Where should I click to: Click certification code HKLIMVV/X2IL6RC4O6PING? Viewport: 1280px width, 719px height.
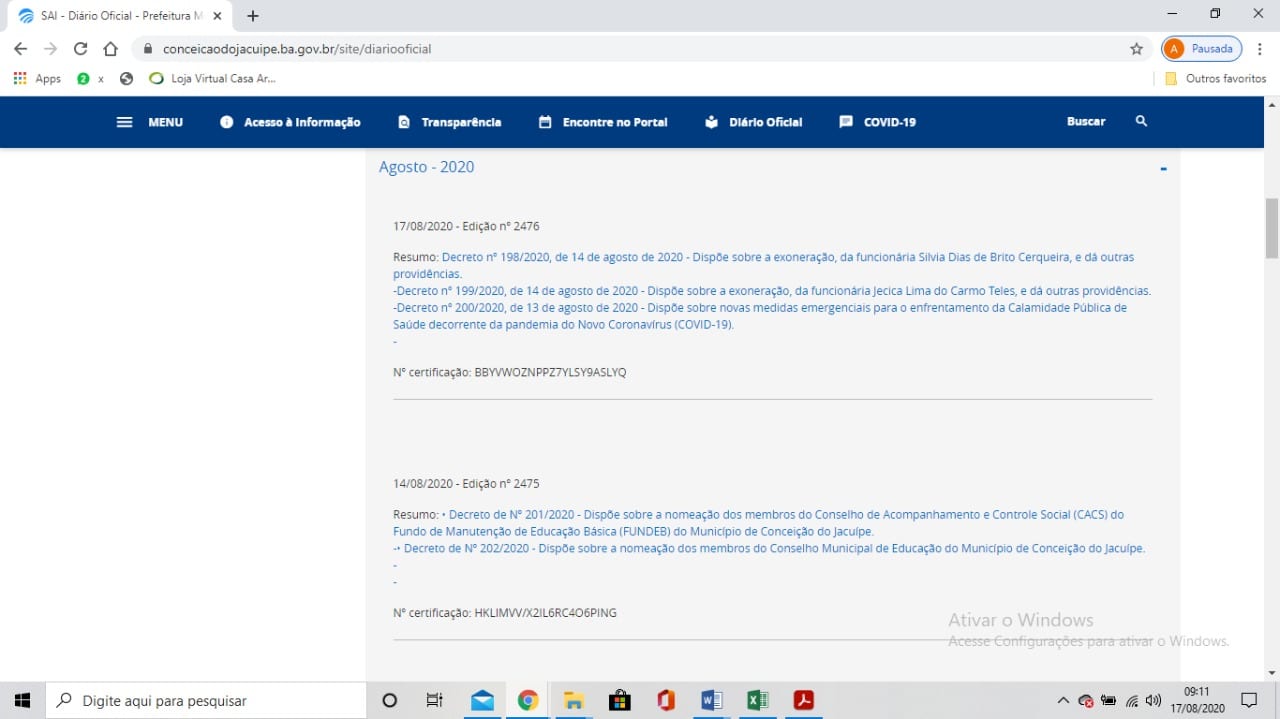tap(545, 613)
